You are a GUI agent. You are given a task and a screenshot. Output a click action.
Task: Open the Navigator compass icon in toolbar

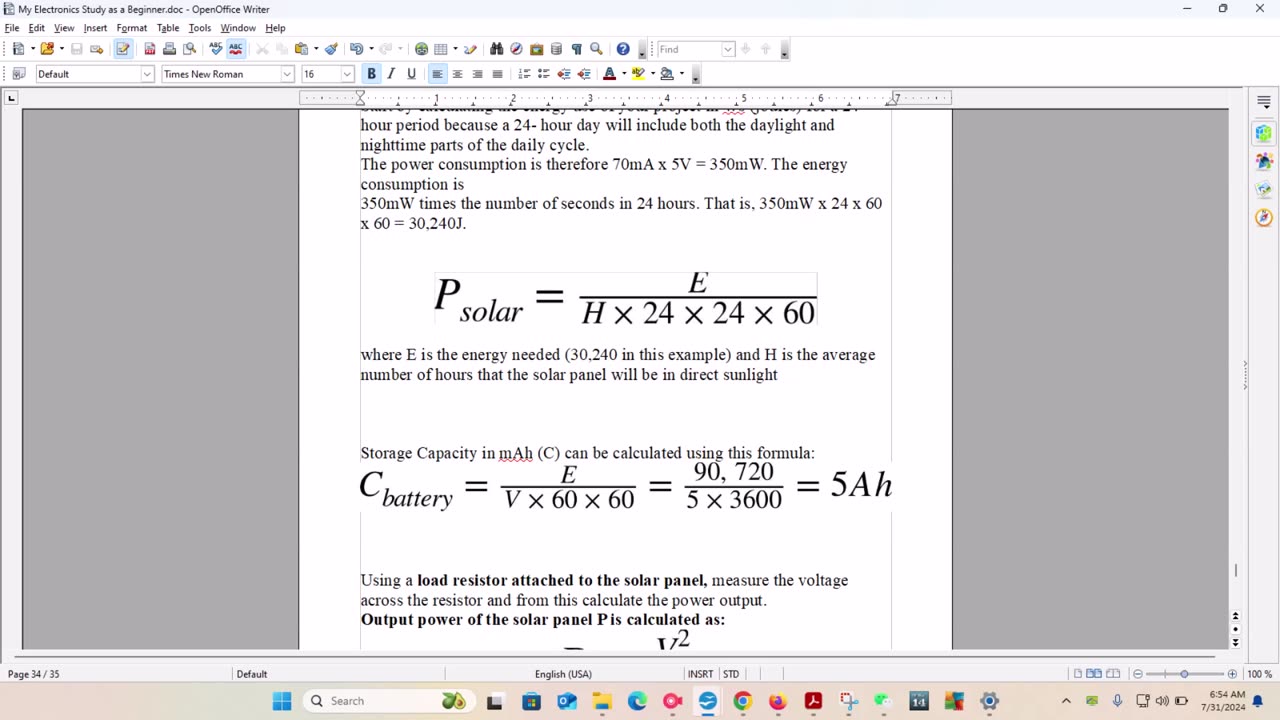[516, 49]
